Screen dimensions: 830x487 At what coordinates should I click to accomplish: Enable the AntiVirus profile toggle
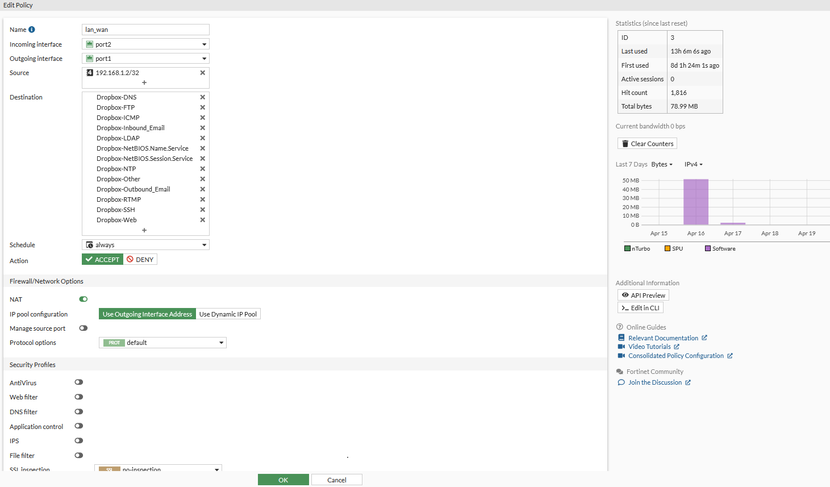click(x=79, y=382)
